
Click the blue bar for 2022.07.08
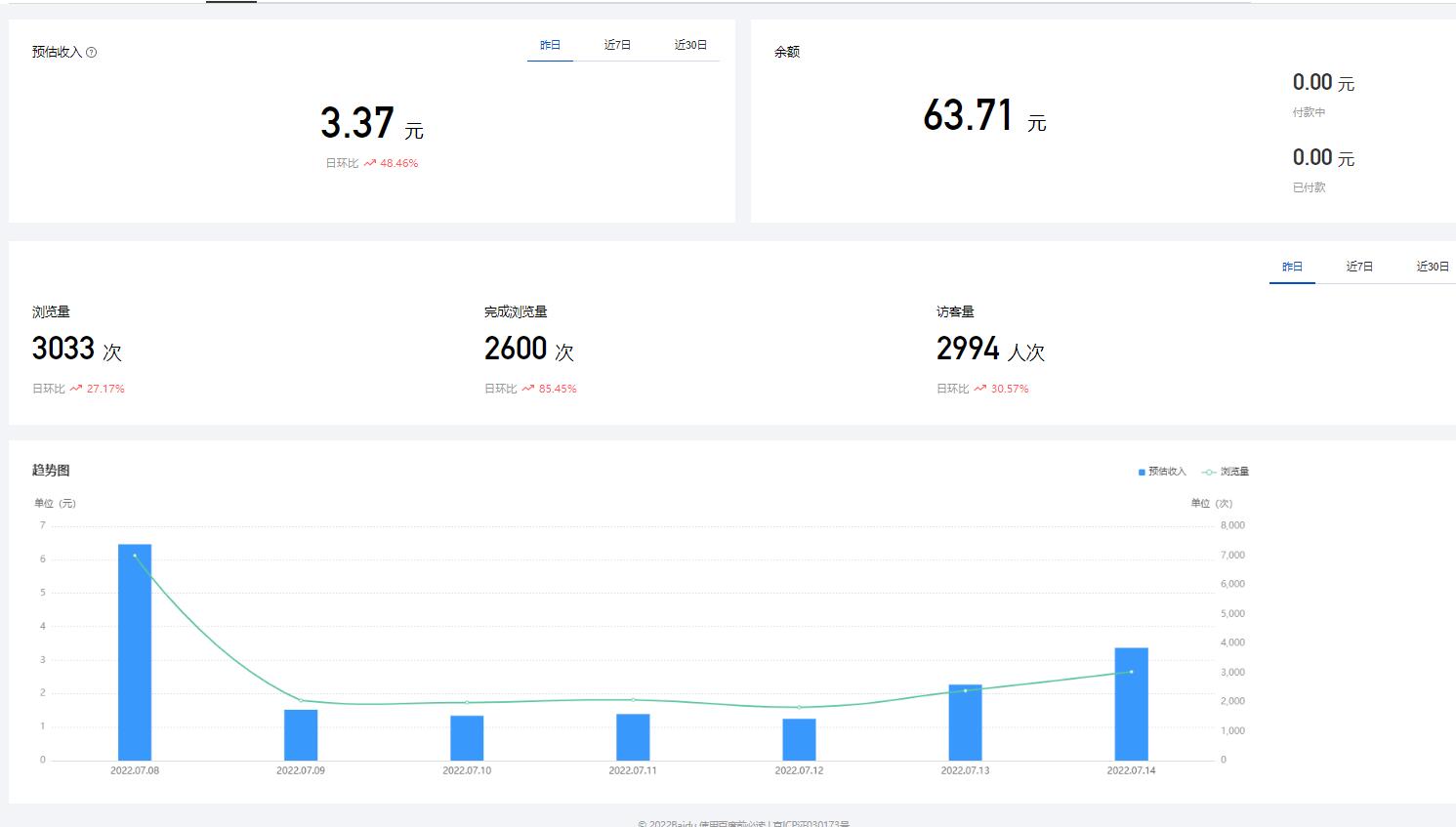point(135,654)
